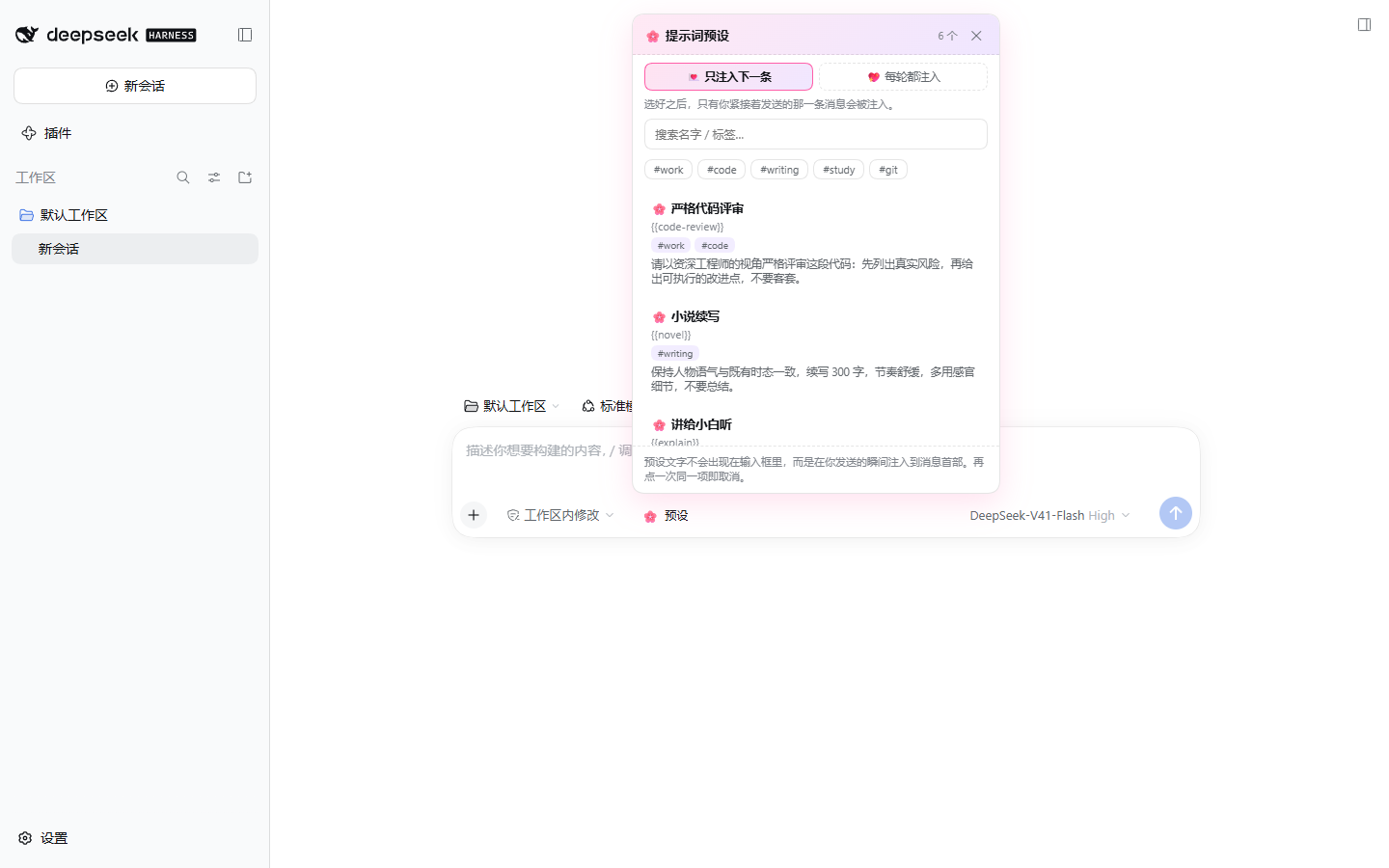Click the DeepSeek whale logo

[x=27, y=35]
